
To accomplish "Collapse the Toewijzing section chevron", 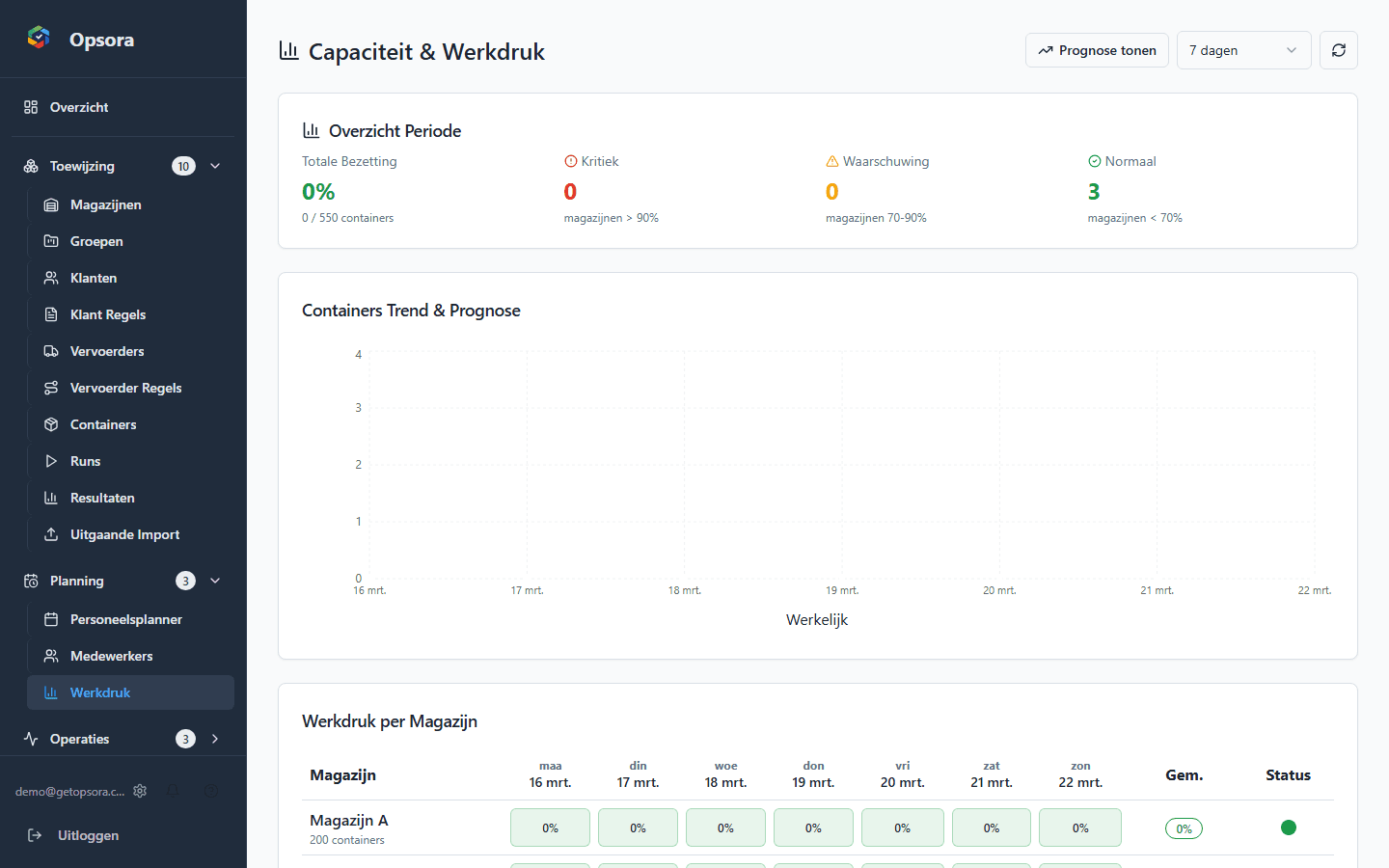I will coord(214,166).
